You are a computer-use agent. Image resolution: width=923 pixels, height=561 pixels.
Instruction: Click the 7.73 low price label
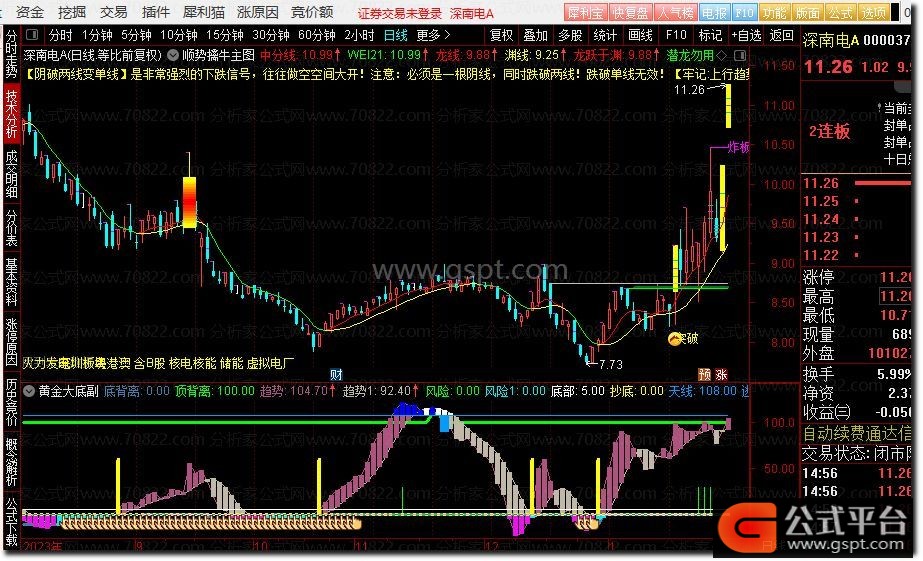pyautogui.click(x=610, y=364)
